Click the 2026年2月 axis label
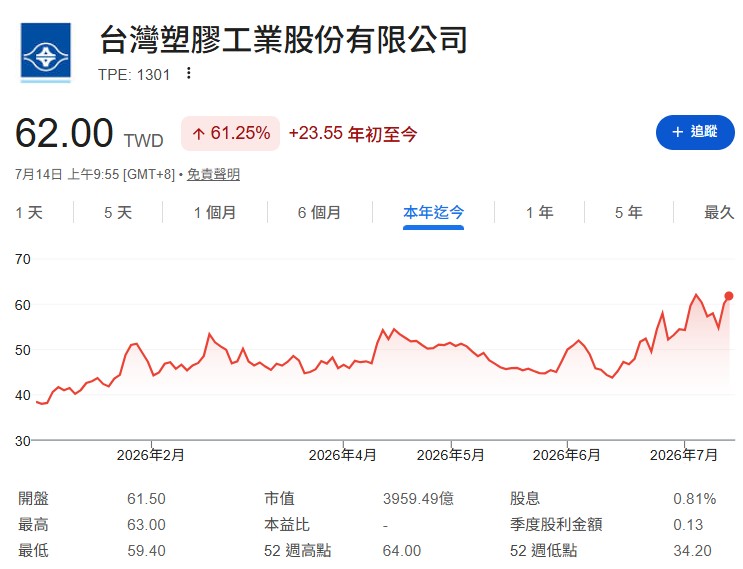Image resolution: width=743 pixels, height=569 pixels. coord(151,455)
